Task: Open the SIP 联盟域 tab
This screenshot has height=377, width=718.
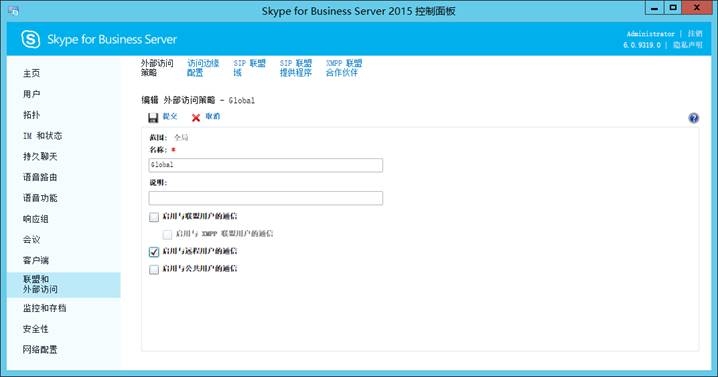Action: coord(249,68)
